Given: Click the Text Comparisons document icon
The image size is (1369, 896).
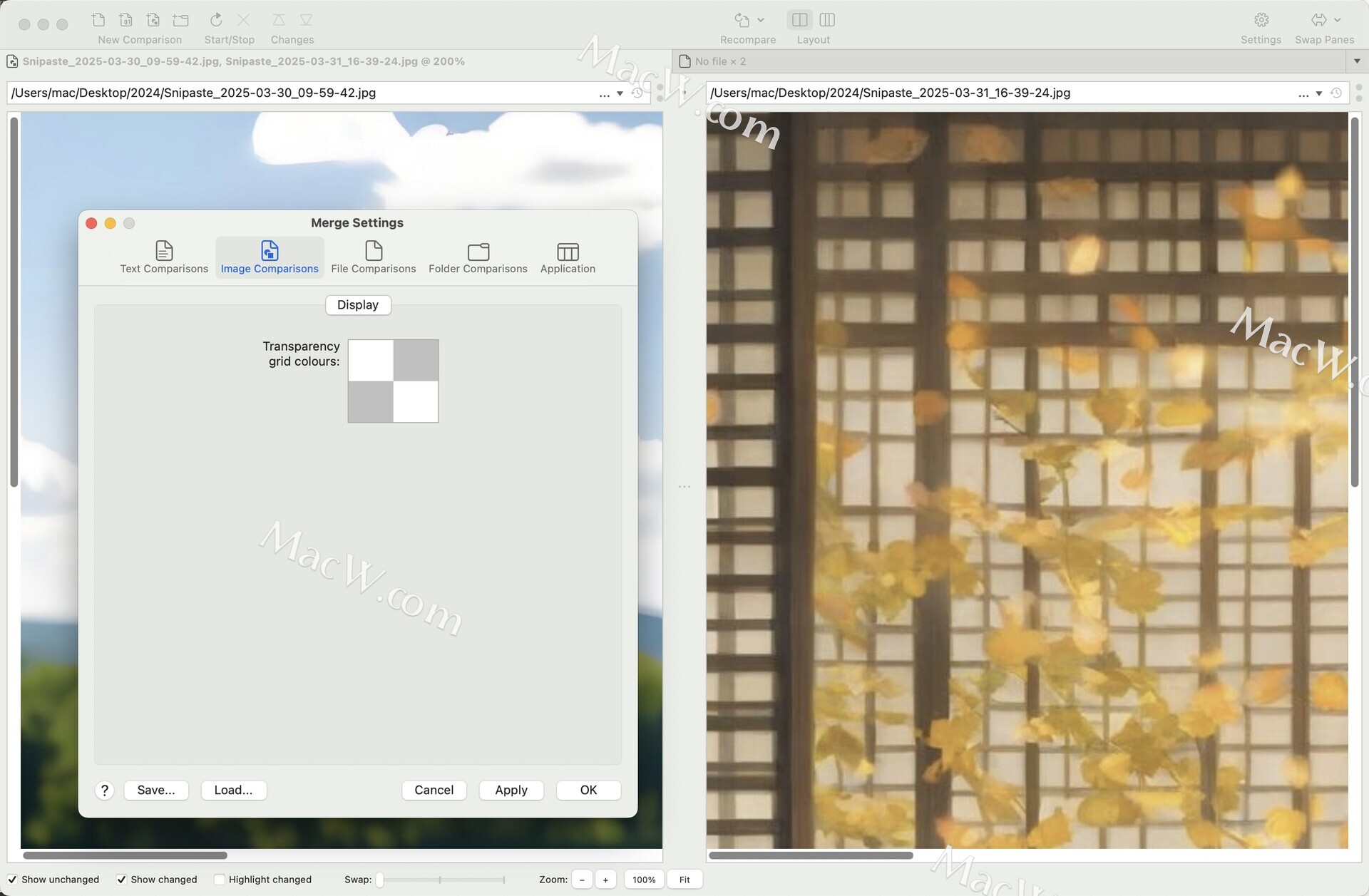Looking at the screenshot, I should click(x=164, y=250).
